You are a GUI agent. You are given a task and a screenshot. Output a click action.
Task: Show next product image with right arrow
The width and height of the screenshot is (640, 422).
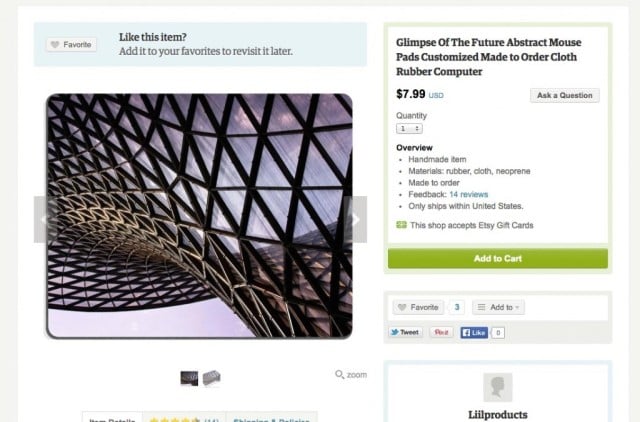pyautogui.click(x=354, y=219)
